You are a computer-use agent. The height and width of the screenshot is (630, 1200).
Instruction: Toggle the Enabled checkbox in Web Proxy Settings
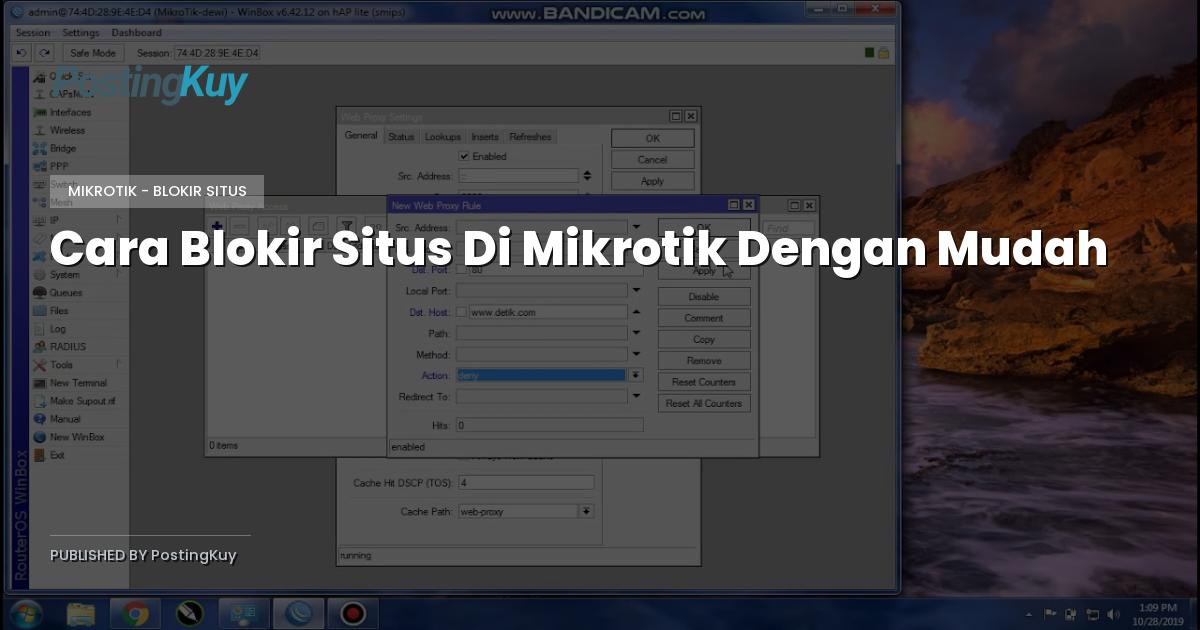464,156
